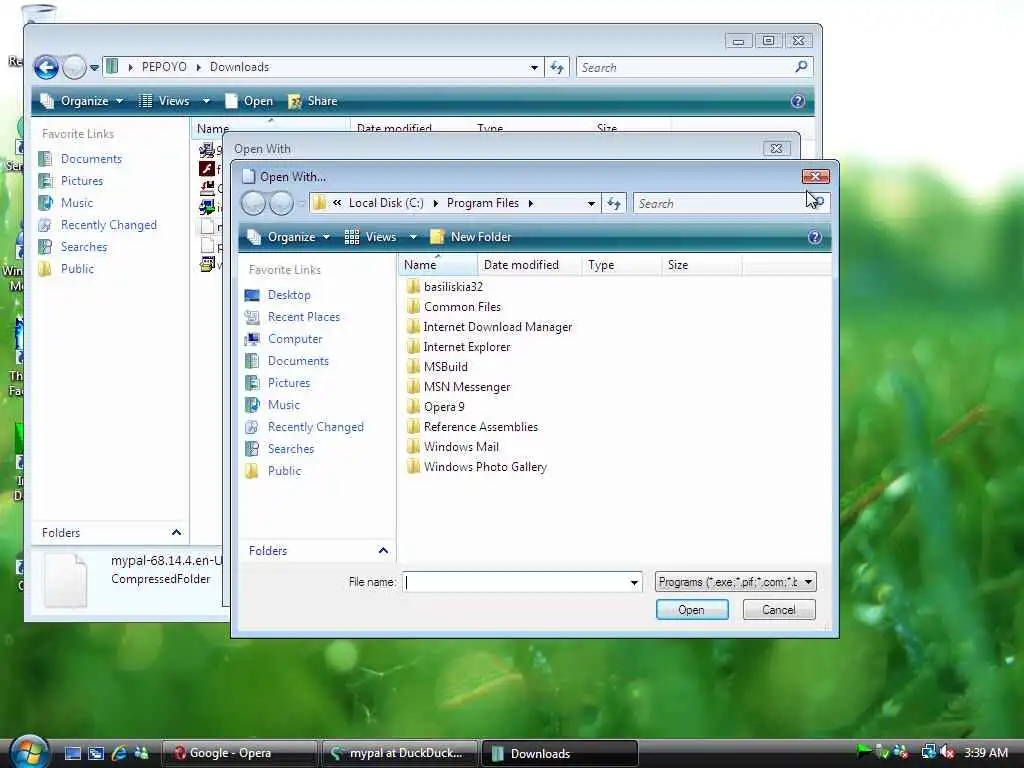Click Internet Explorer quick launch icon
The height and width of the screenshot is (768, 1024).
point(119,753)
